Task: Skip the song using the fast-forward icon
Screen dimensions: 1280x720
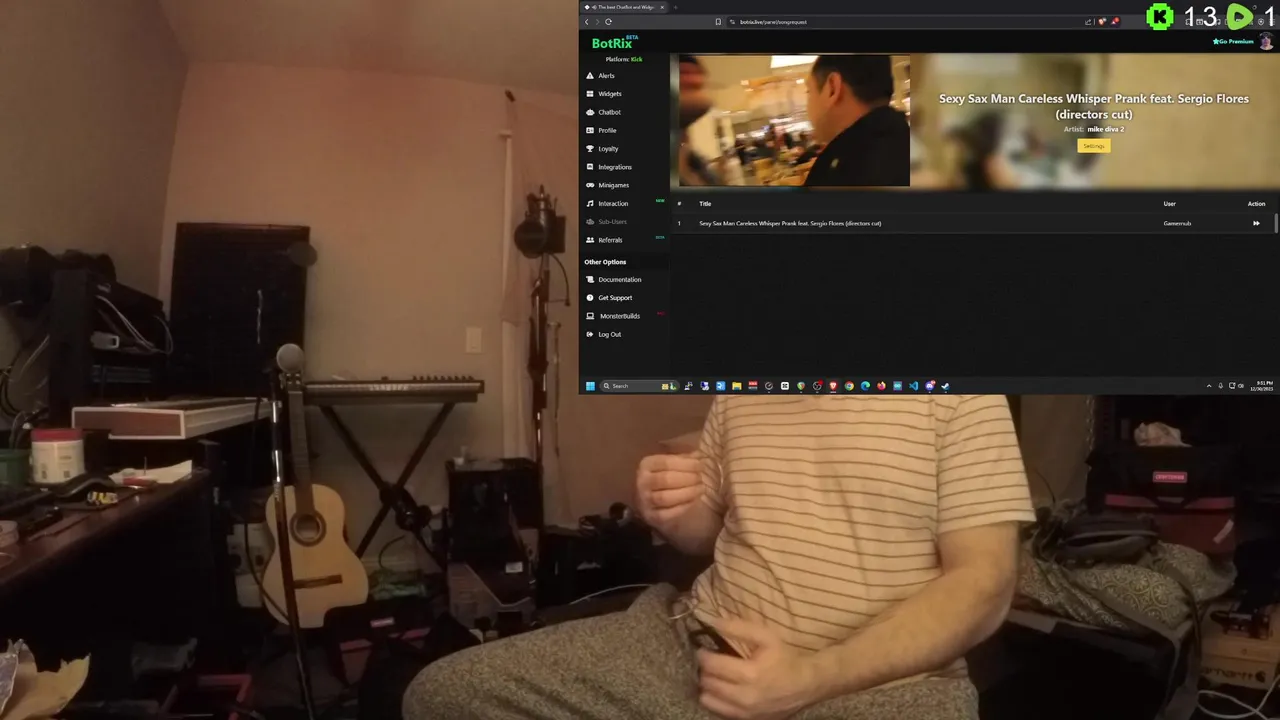Action: pyautogui.click(x=1256, y=223)
